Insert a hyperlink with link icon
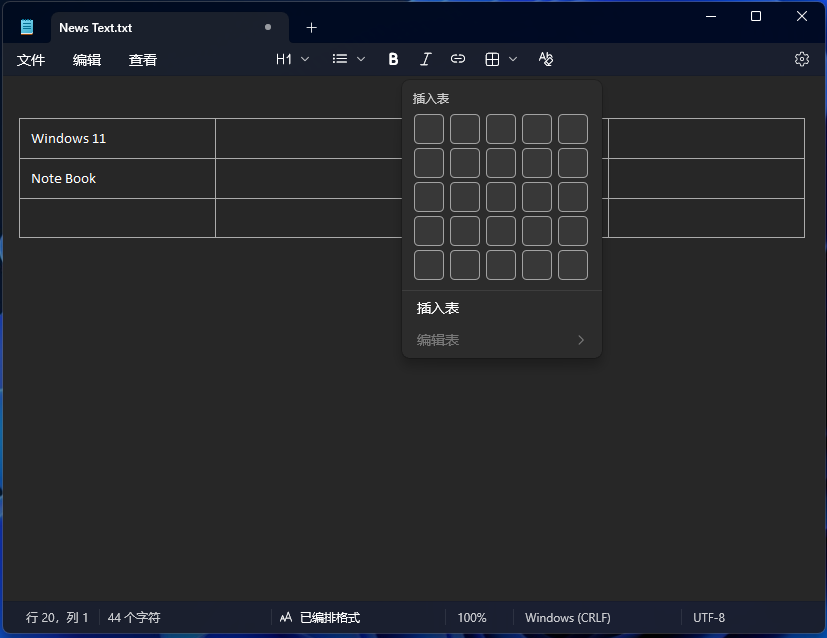 pyautogui.click(x=458, y=59)
